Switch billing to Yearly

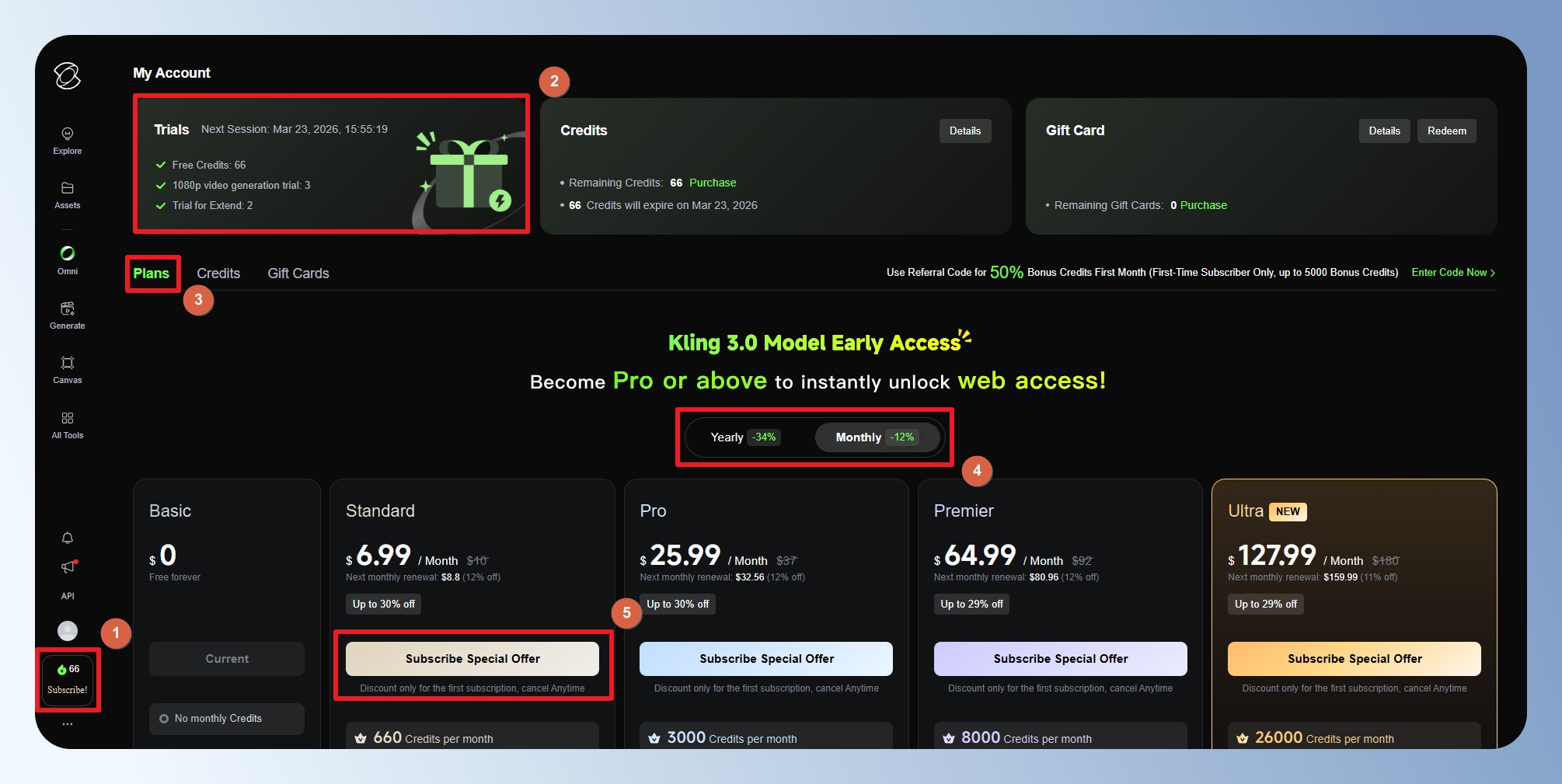pyautogui.click(x=744, y=437)
